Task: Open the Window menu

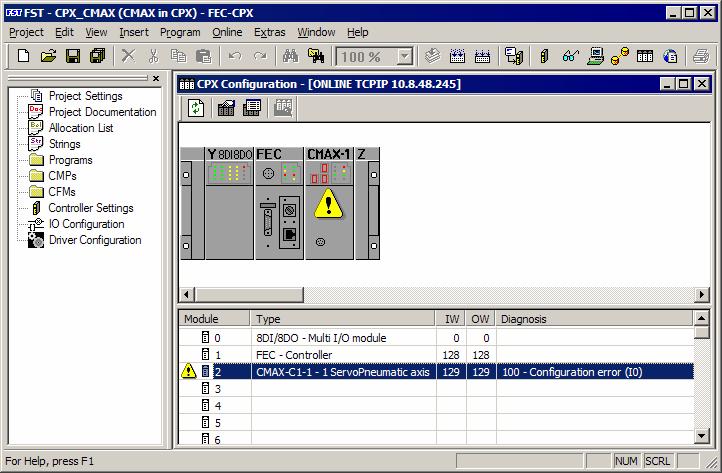Action: [x=316, y=32]
